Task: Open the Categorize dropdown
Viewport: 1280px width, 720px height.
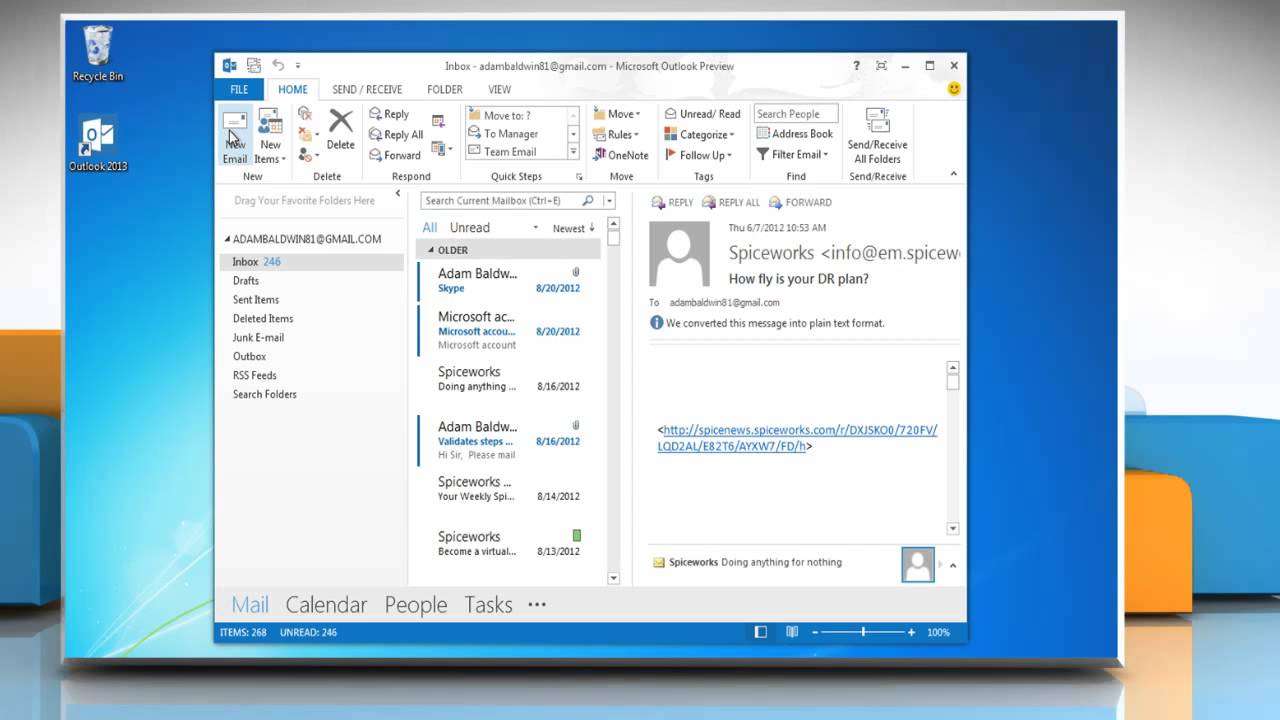Action: click(700, 135)
